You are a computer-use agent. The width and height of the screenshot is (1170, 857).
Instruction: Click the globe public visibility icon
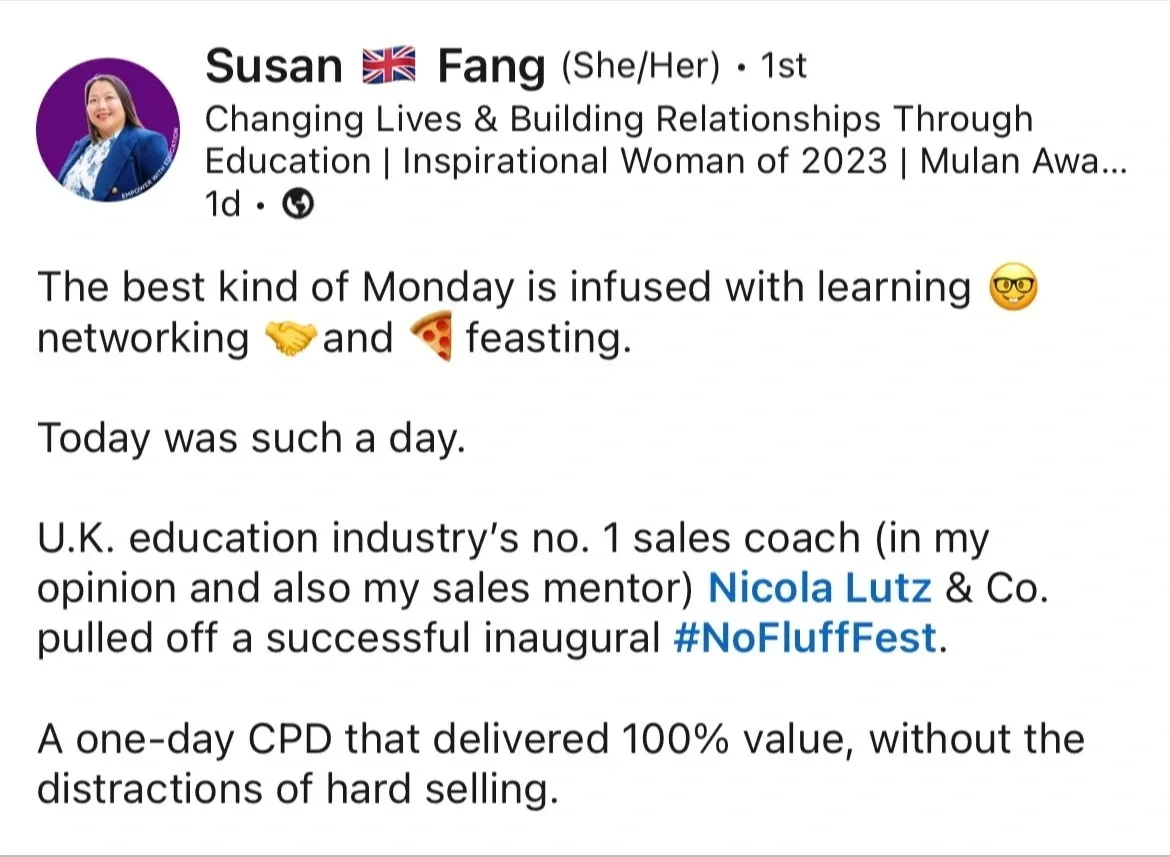(299, 204)
